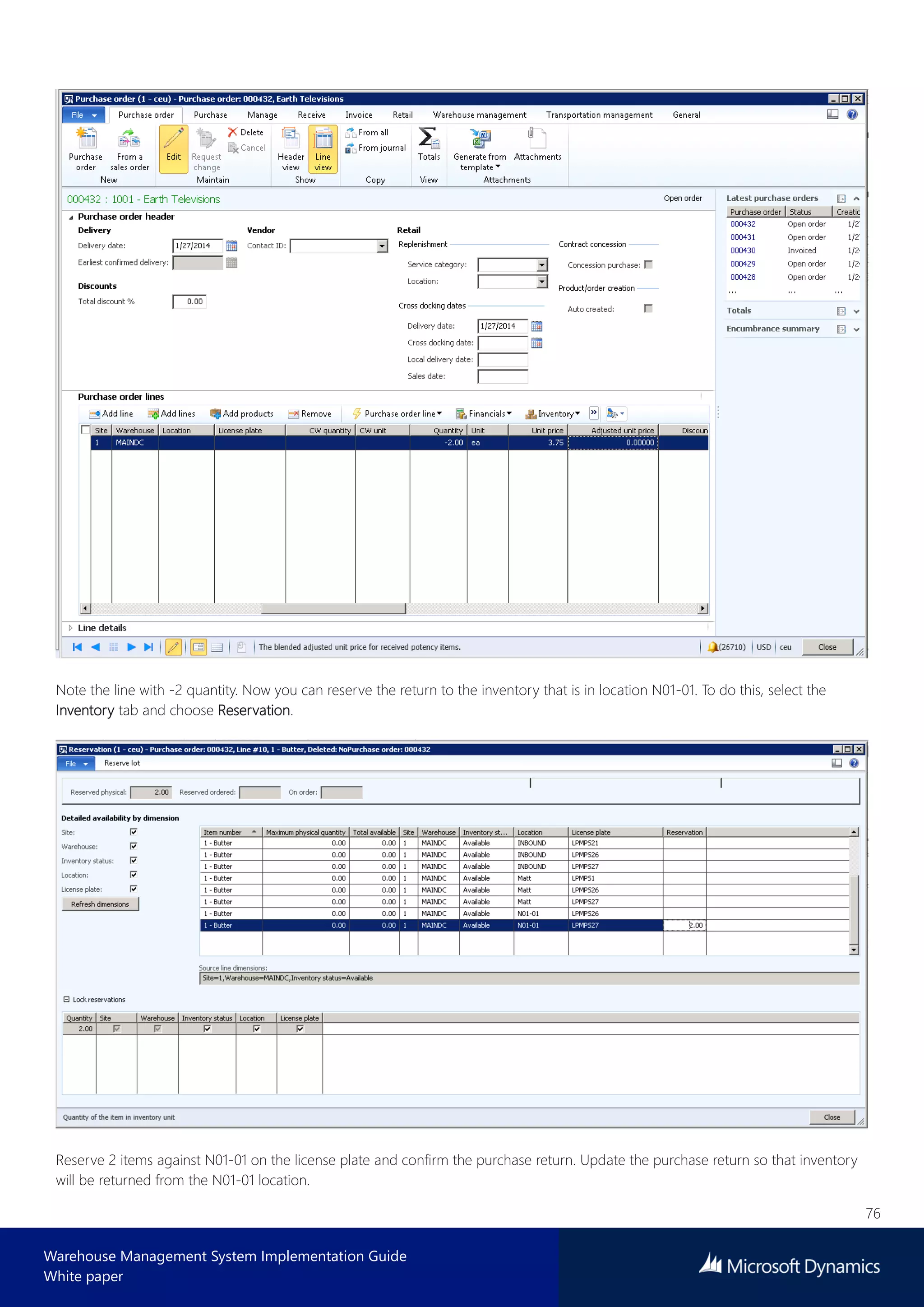The image size is (924, 1307).
Task: Click Add products toolbar button
Action: (x=242, y=414)
